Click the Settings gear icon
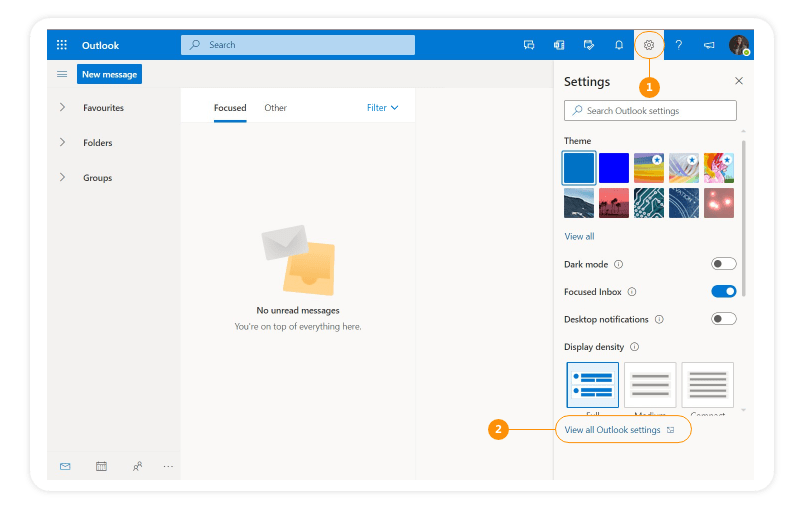The image size is (800, 517). tap(649, 45)
